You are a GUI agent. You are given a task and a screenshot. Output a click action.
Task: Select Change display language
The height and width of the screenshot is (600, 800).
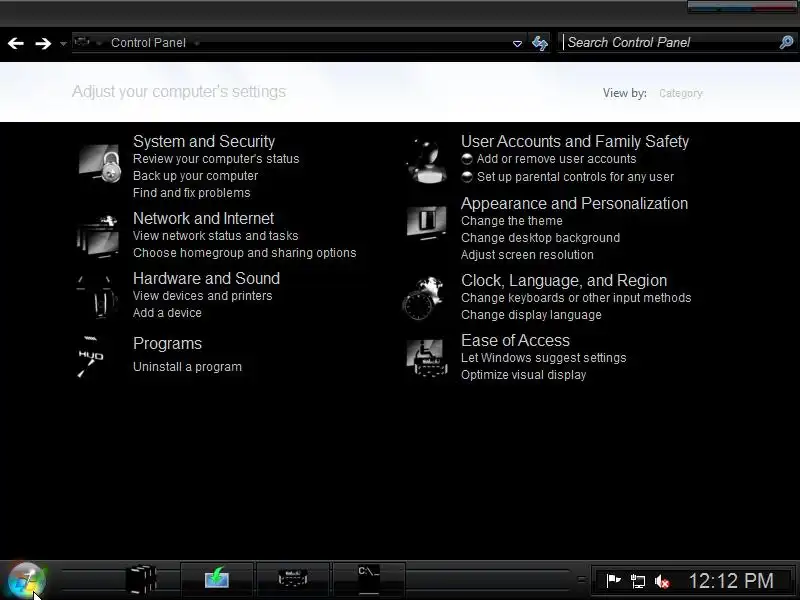[532, 315]
